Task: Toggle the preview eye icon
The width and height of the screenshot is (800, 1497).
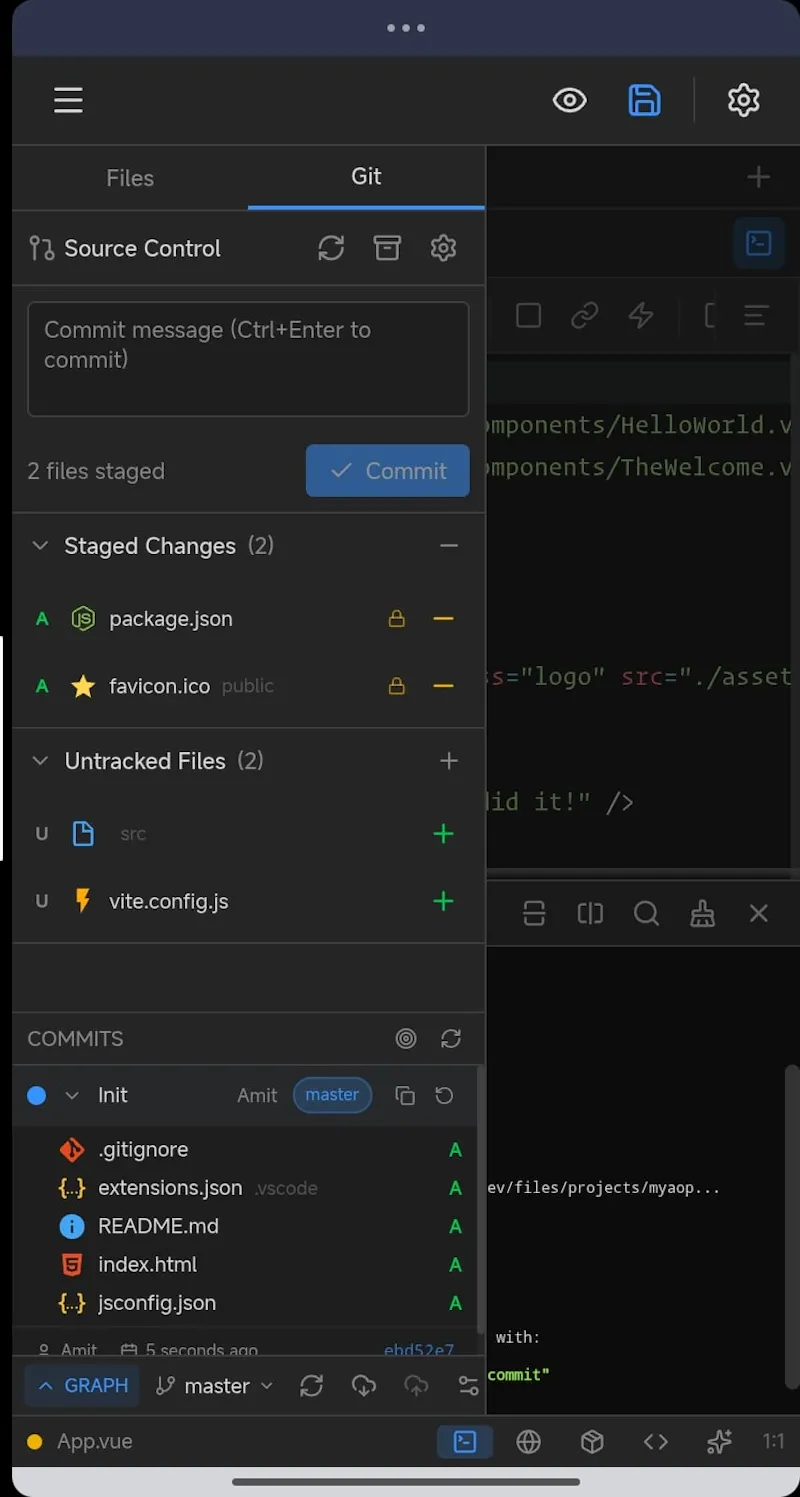Action: point(570,100)
